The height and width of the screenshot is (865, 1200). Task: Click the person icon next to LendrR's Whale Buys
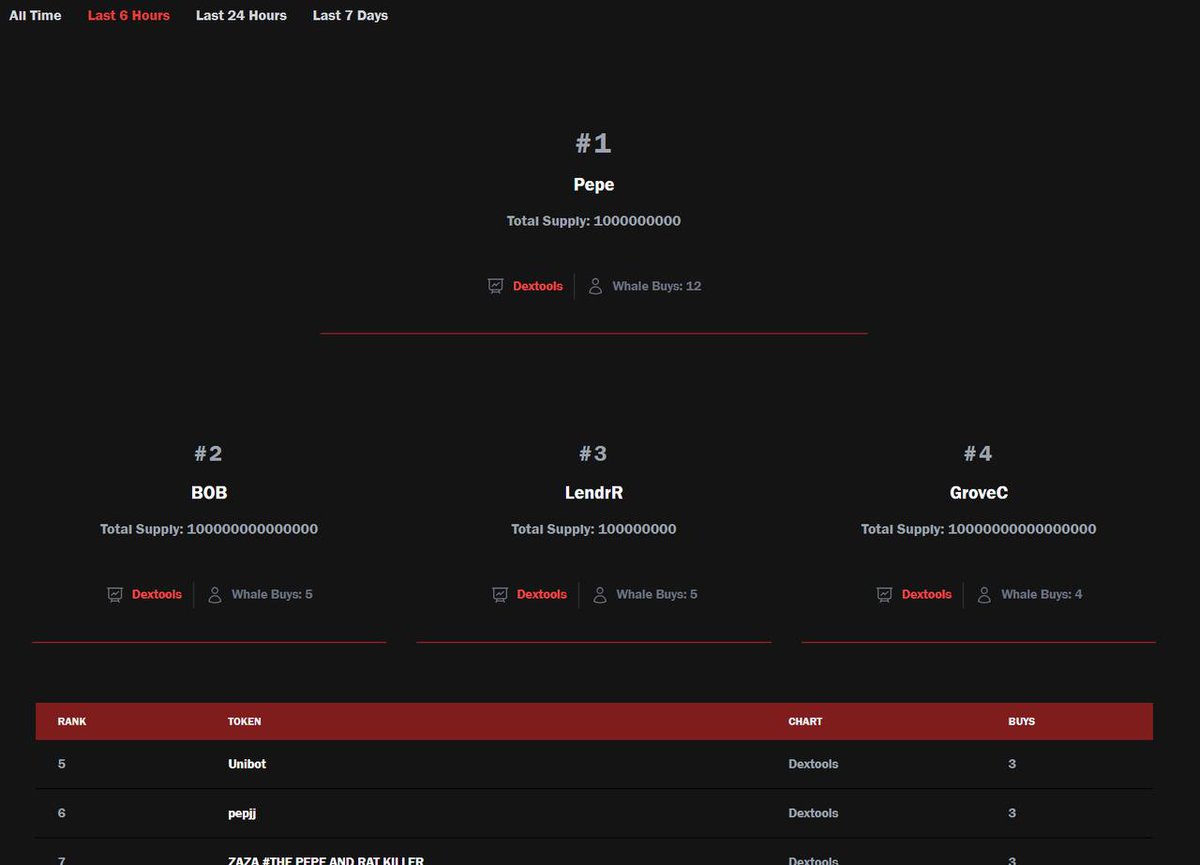(x=600, y=594)
